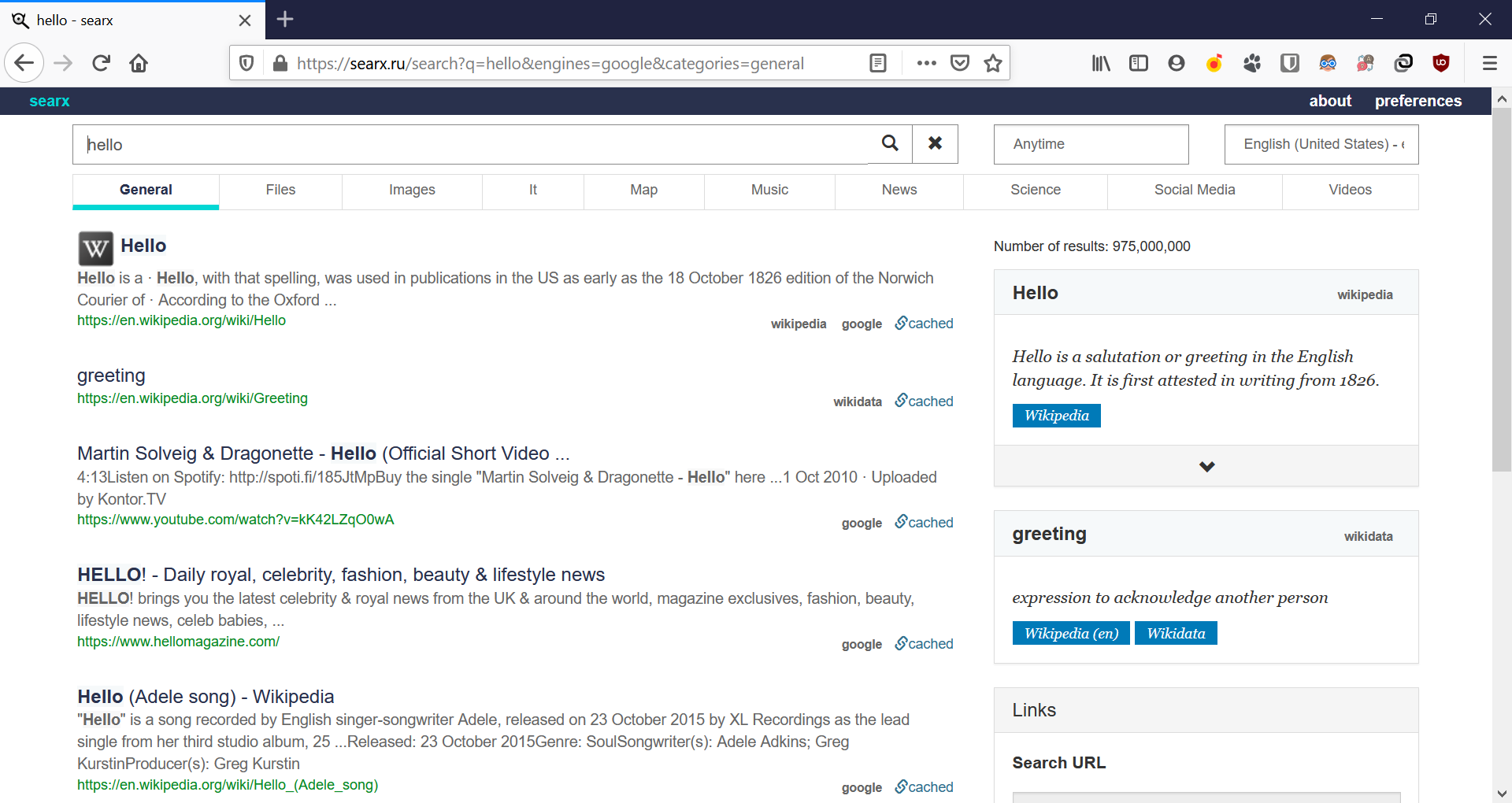Image resolution: width=1512 pixels, height=803 pixels.
Task: Open the Wikidata link under greeting
Action: (x=1175, y=633)
